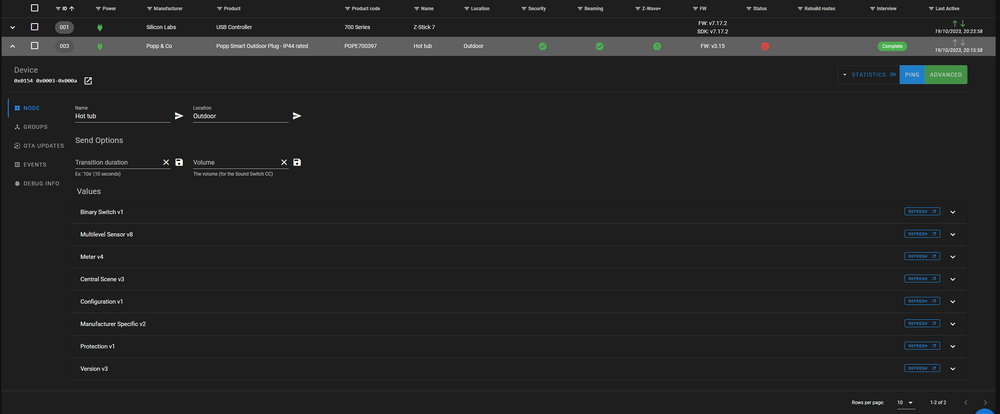The width and height of the screenshot is (1000, 414).
Task: Expand Central Scene v3 values
Action: [x=953, y=279]
